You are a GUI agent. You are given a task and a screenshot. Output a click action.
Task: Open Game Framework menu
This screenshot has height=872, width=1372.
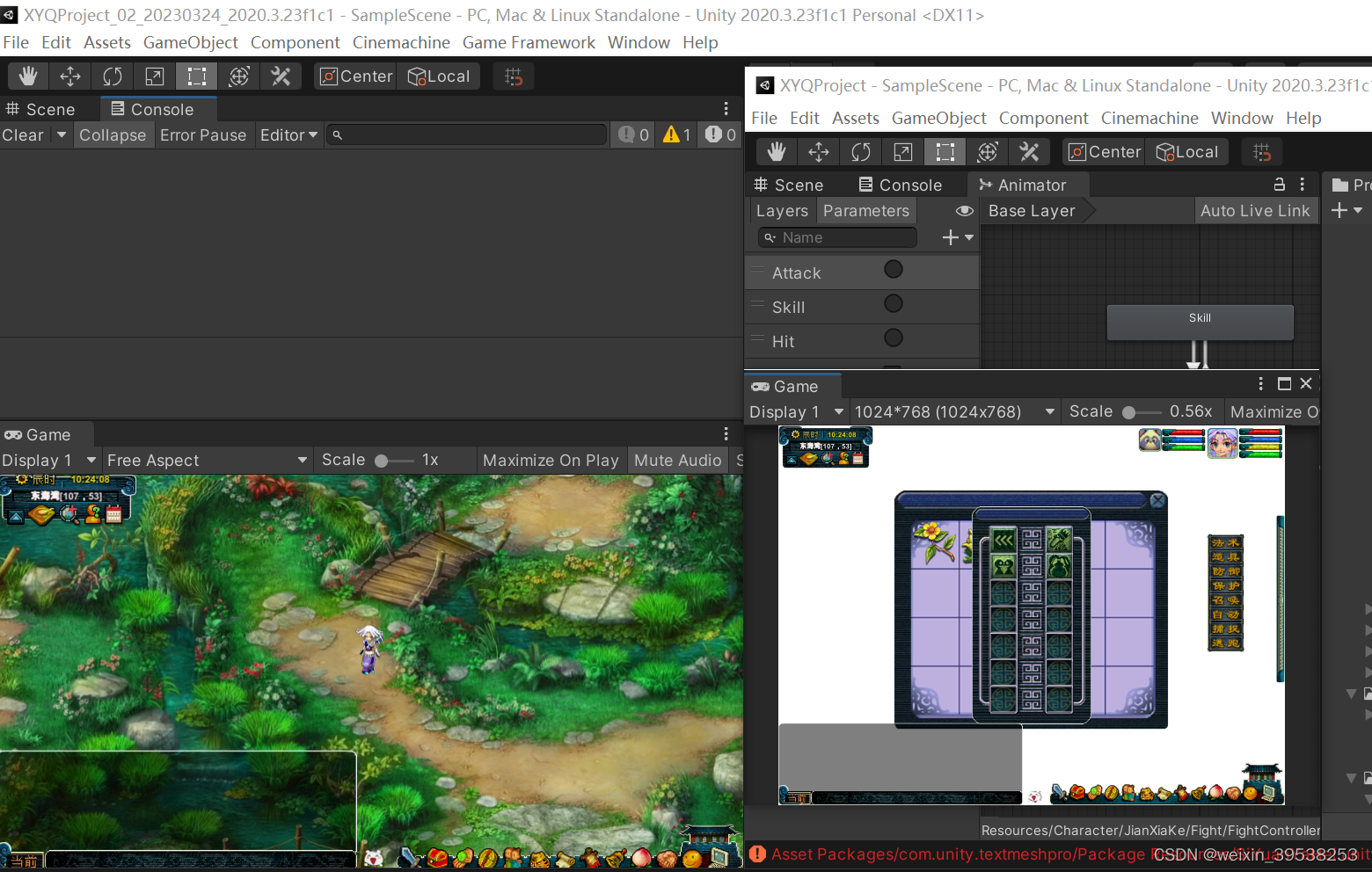pyautogui.click(x=529, y=42)
